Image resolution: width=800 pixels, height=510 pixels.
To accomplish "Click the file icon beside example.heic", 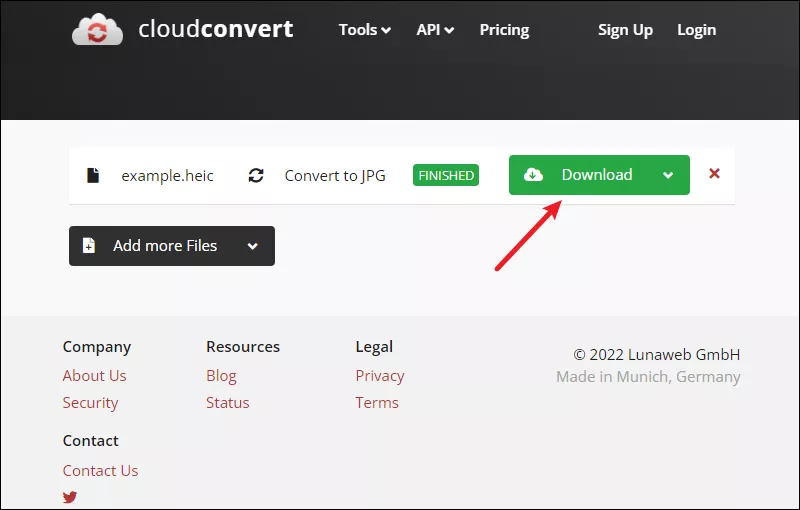I will pyautogui.click(x=93, y=175).
